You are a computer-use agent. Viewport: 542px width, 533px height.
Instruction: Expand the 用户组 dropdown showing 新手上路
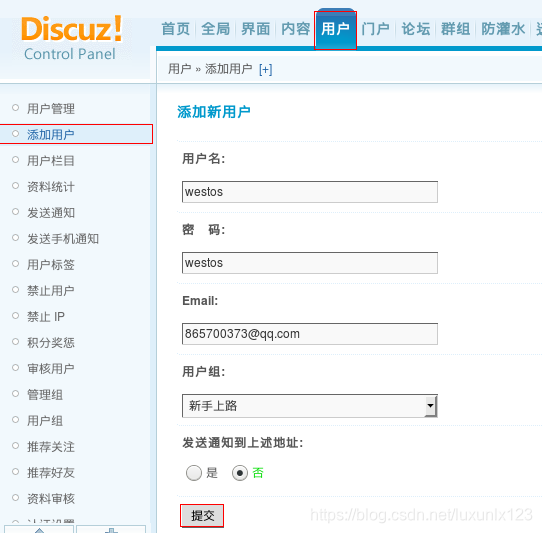click(310, 405)
